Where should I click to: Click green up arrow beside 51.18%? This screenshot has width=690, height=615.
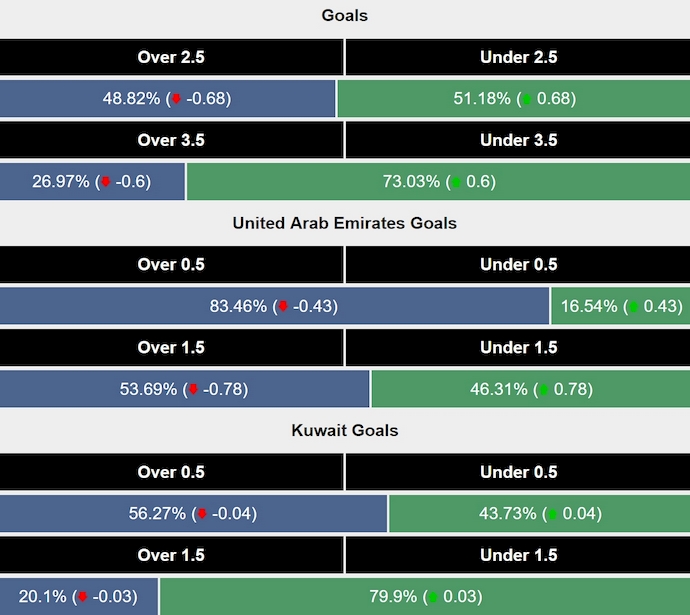tap(525, 99)
